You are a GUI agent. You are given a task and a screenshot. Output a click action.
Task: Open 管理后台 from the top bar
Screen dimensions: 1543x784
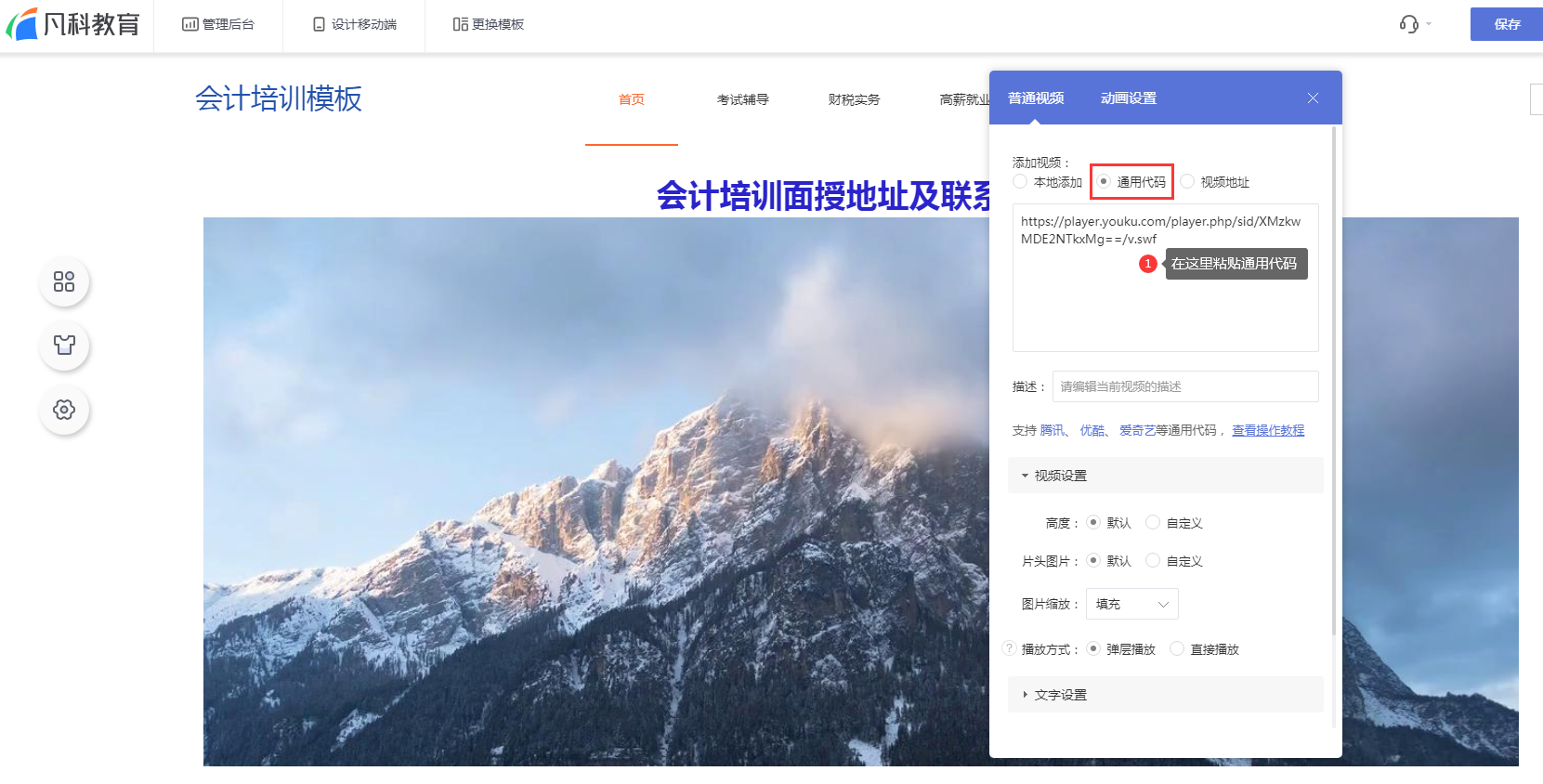click(218, 24)
